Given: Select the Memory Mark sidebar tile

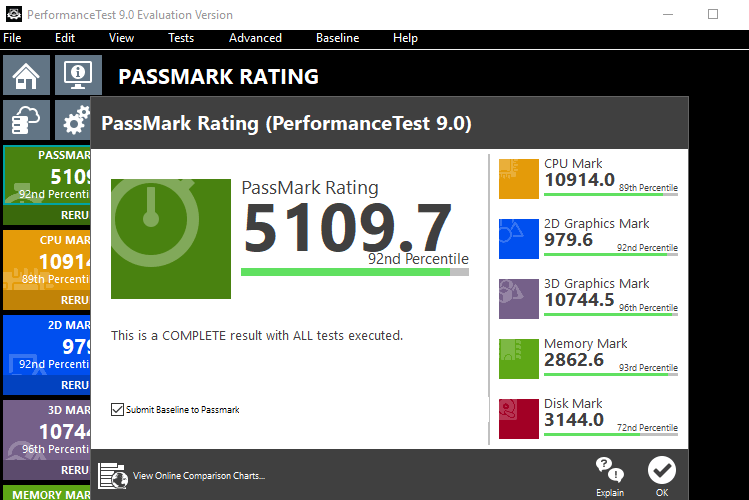Looking at the screenshot, I should click(47, 493).
